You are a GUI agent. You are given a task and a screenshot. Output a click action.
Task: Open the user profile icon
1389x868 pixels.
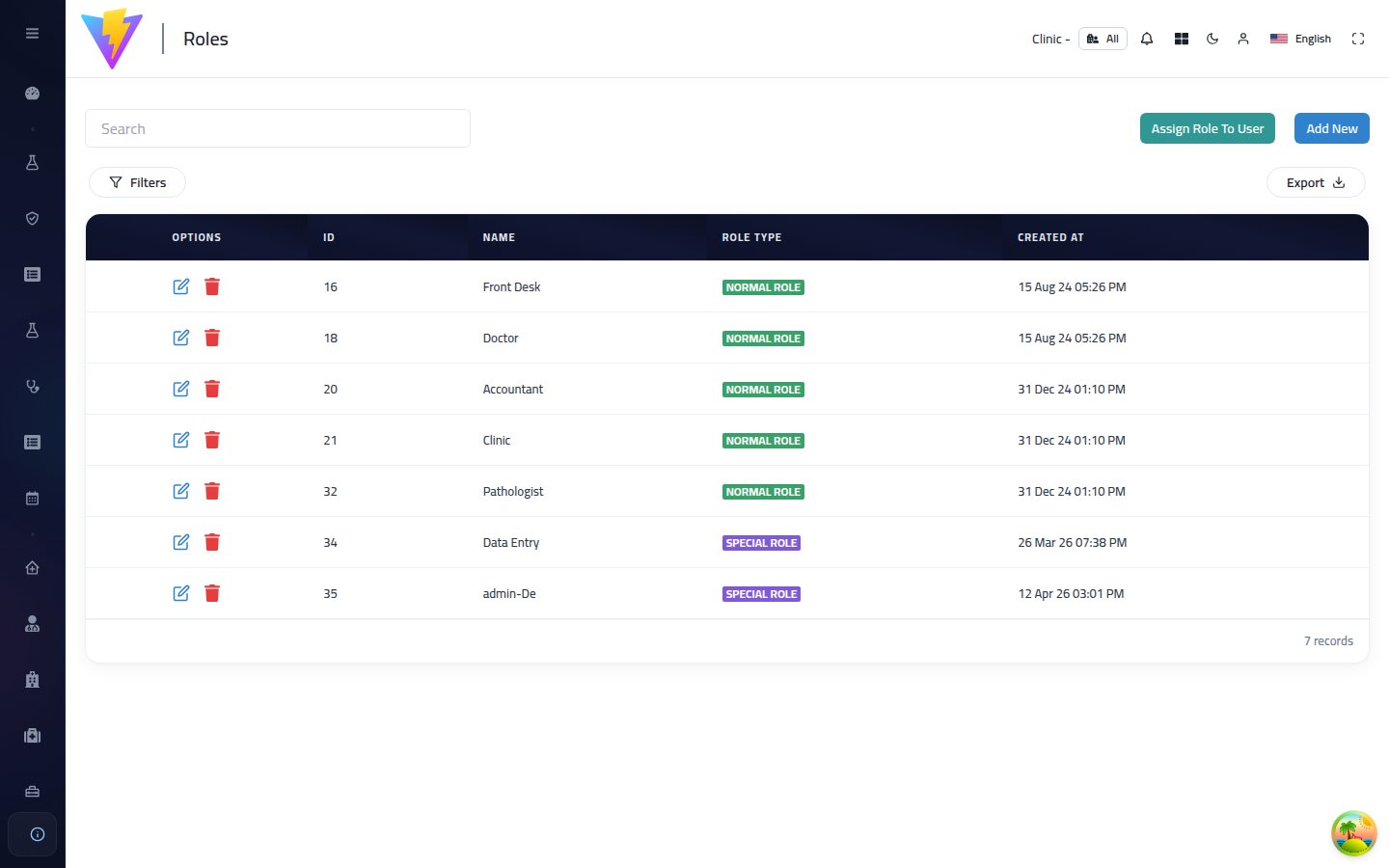click(1243, 39)
